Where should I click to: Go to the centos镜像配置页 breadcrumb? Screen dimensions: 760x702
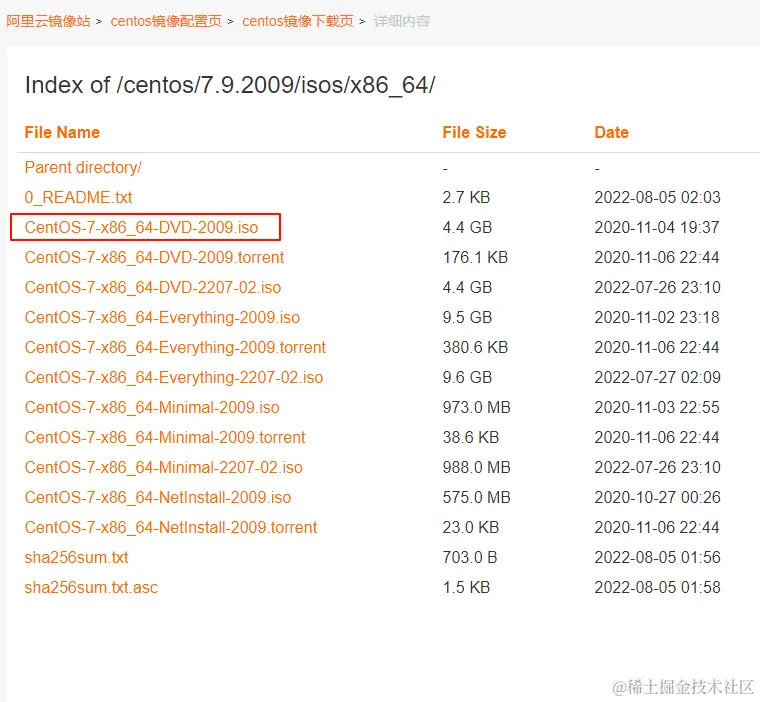pyautogui.click(x=166, y=21)
